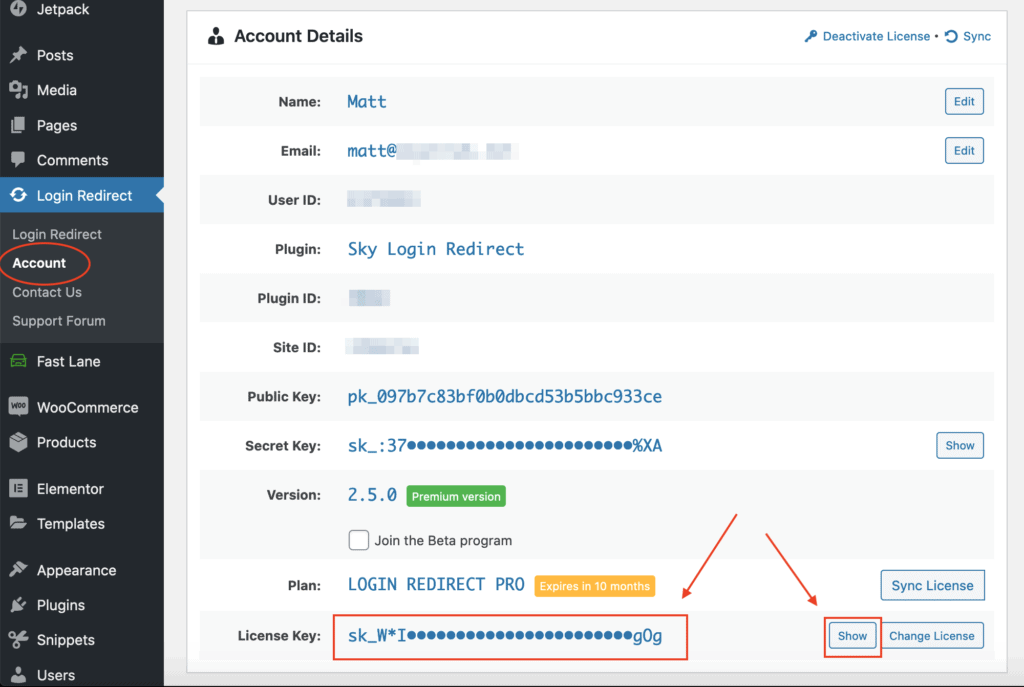Click the Fast Lane car icon

click(18, 362)
